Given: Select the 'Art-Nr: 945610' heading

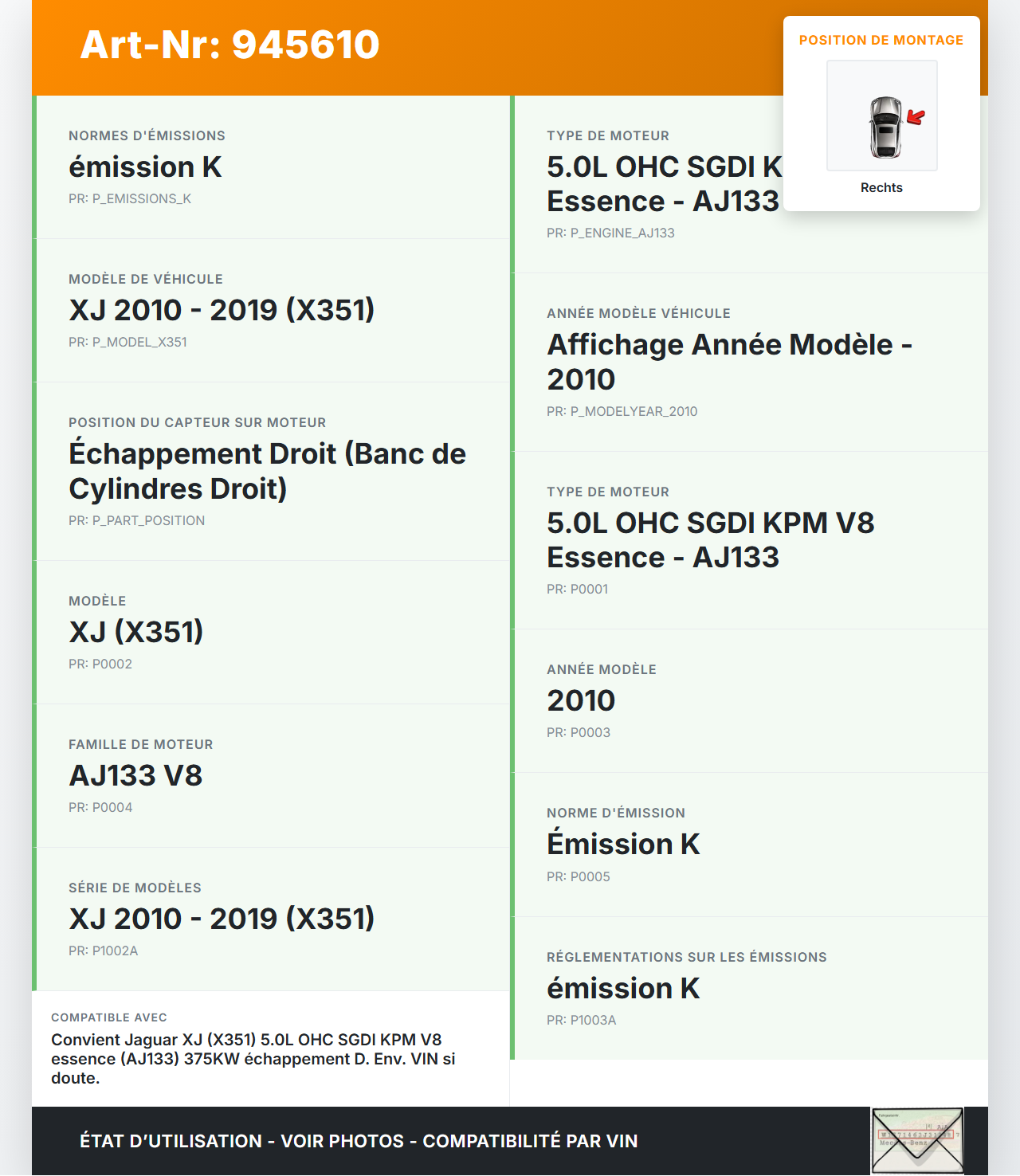Looking at the screenshot, I should pos(230,45).
